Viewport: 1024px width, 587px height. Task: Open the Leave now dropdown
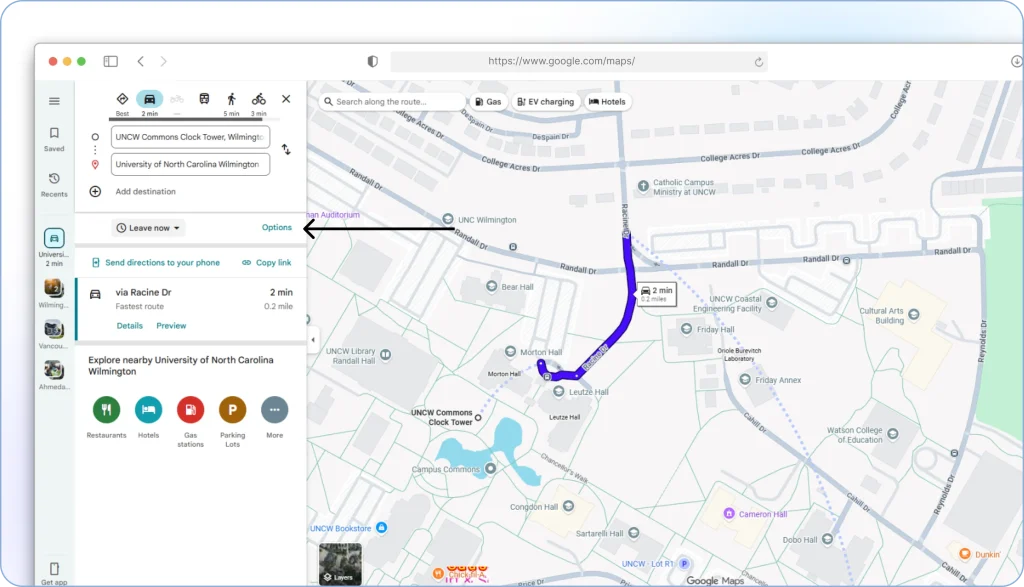tap(148, 228)
